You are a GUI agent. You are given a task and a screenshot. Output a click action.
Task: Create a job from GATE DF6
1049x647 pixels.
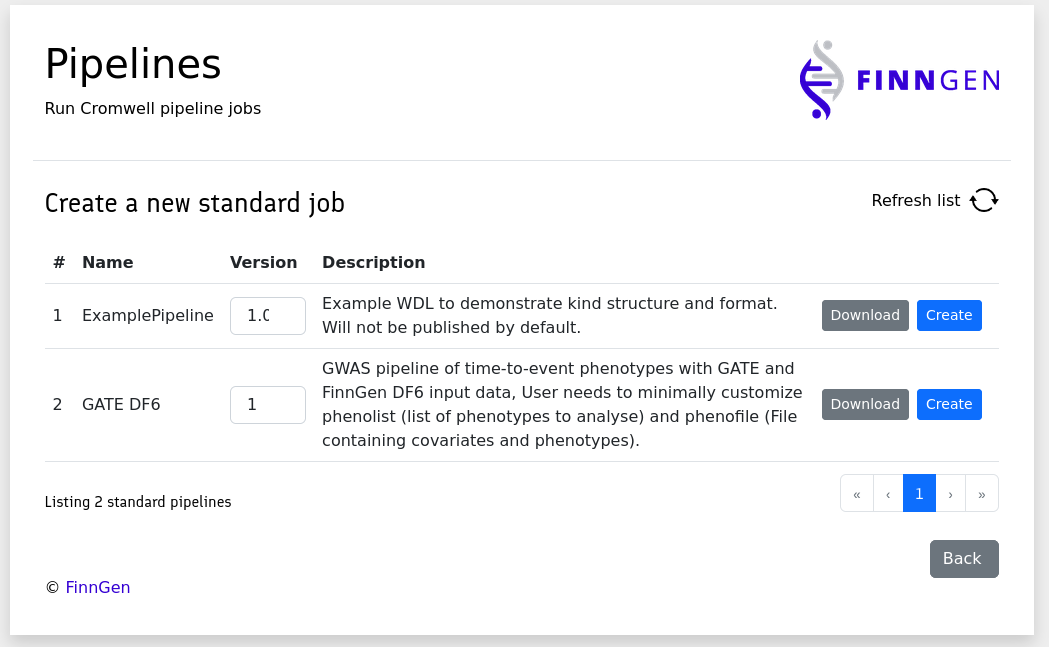949,404
